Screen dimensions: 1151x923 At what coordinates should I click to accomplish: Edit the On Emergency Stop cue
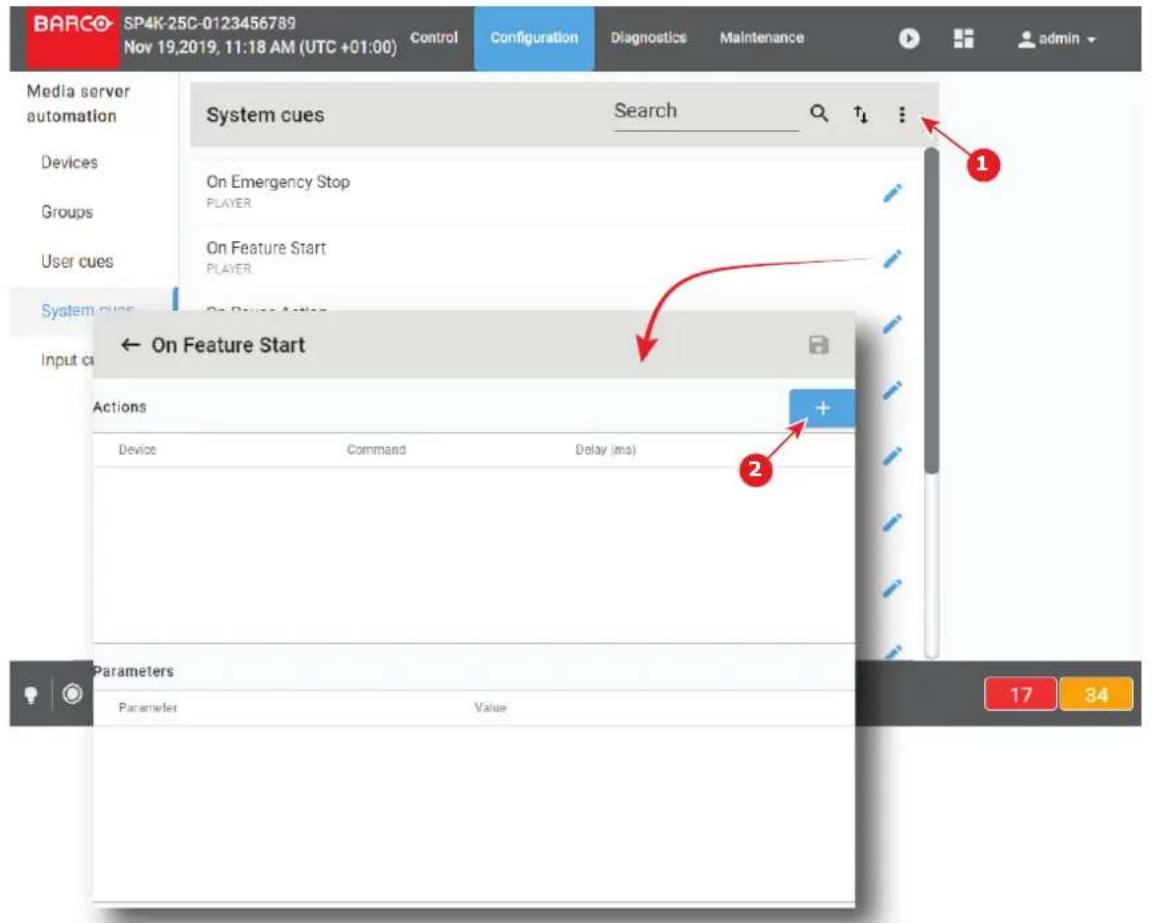pos(892,193)
